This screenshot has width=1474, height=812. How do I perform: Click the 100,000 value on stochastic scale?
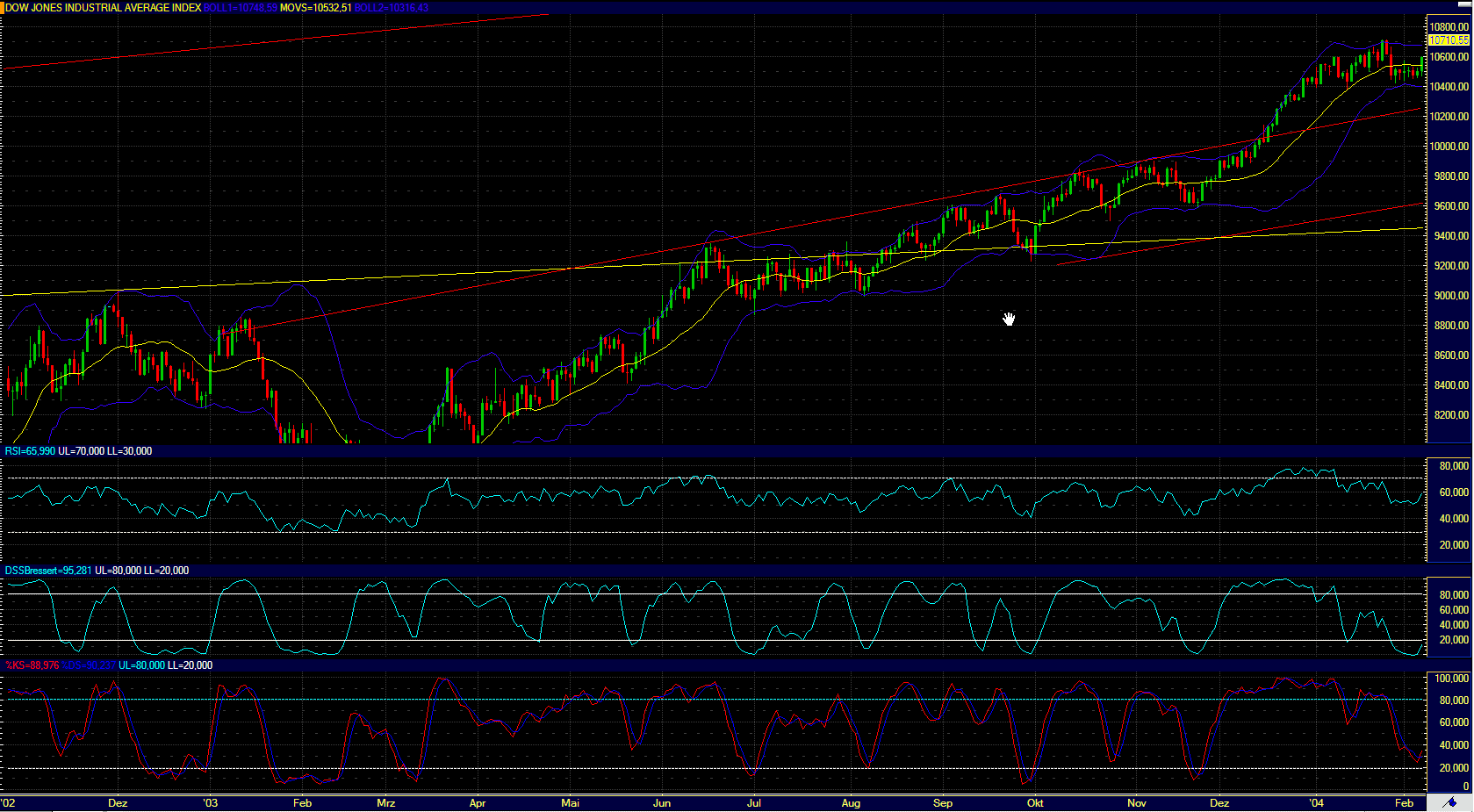[1452, 679]
